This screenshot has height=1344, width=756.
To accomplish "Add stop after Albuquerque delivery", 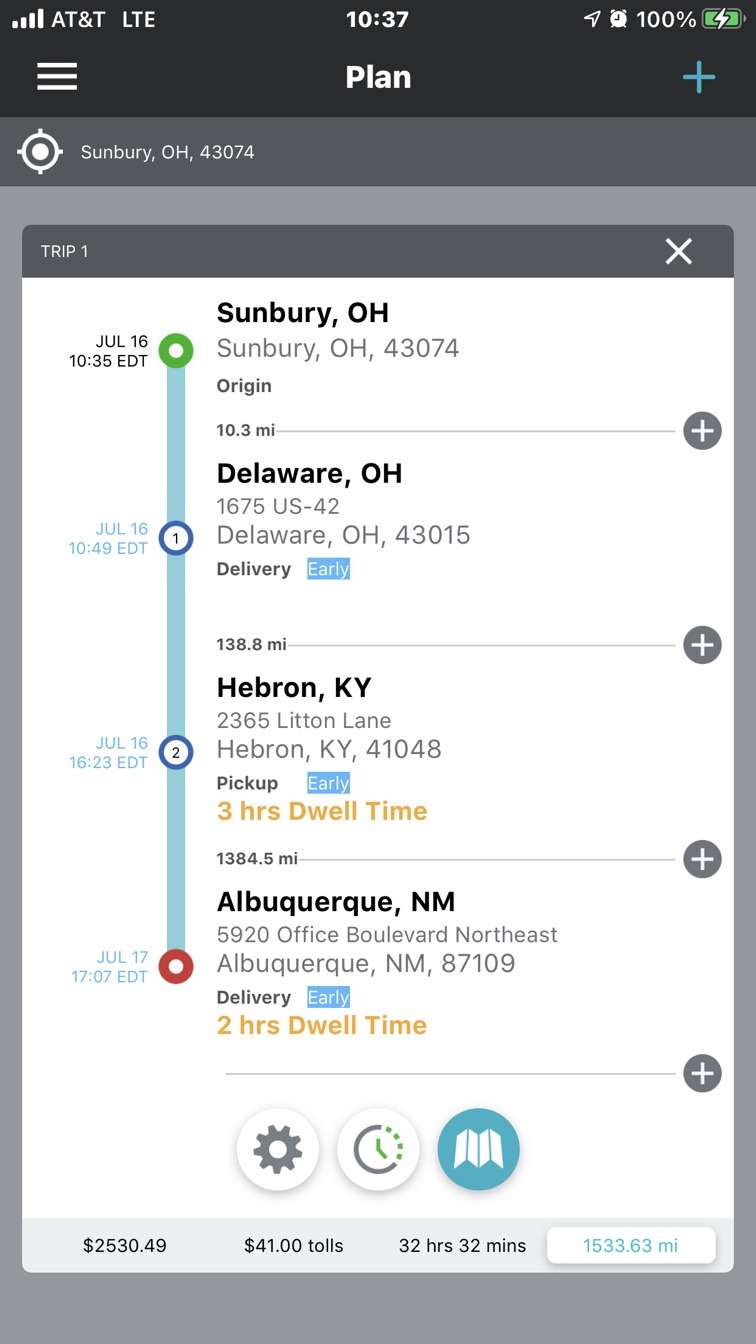I will (x=702, y=1073).
